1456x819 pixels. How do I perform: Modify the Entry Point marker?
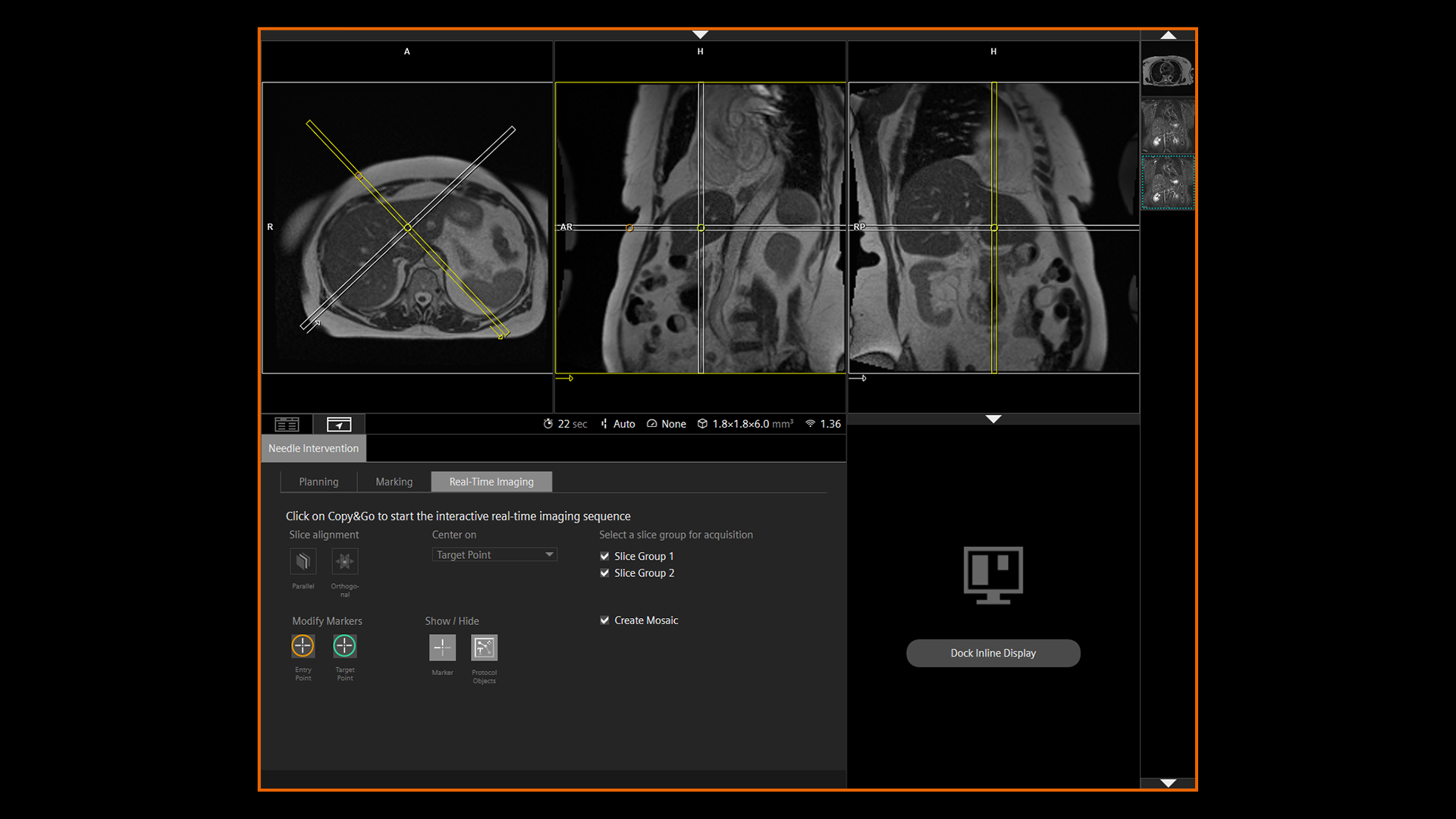(303, 645)
